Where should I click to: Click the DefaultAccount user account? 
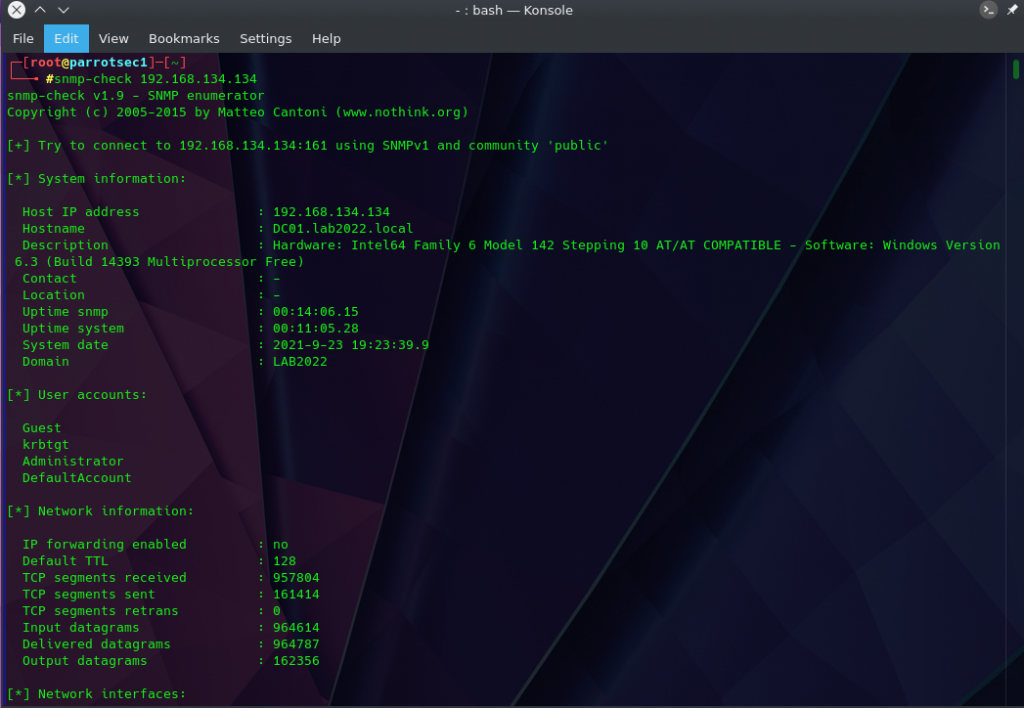click(x=76, y=478)
